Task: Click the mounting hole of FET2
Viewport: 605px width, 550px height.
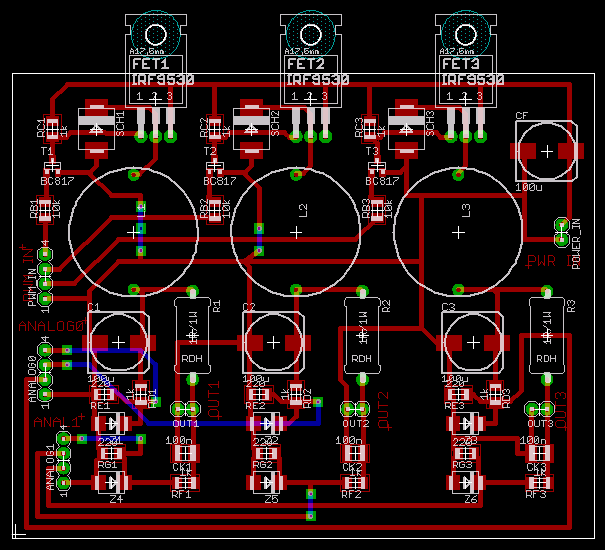Action: 311,35
